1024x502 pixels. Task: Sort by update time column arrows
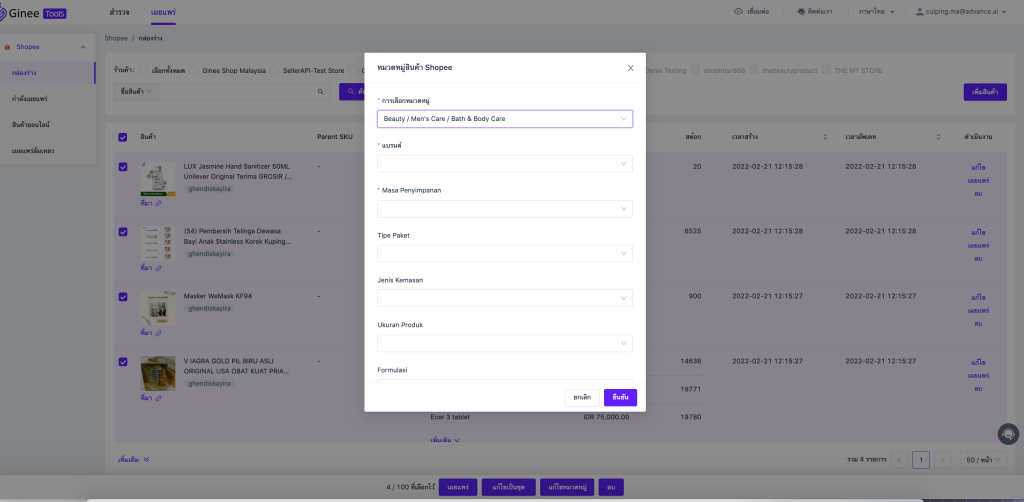coord(938,137)
